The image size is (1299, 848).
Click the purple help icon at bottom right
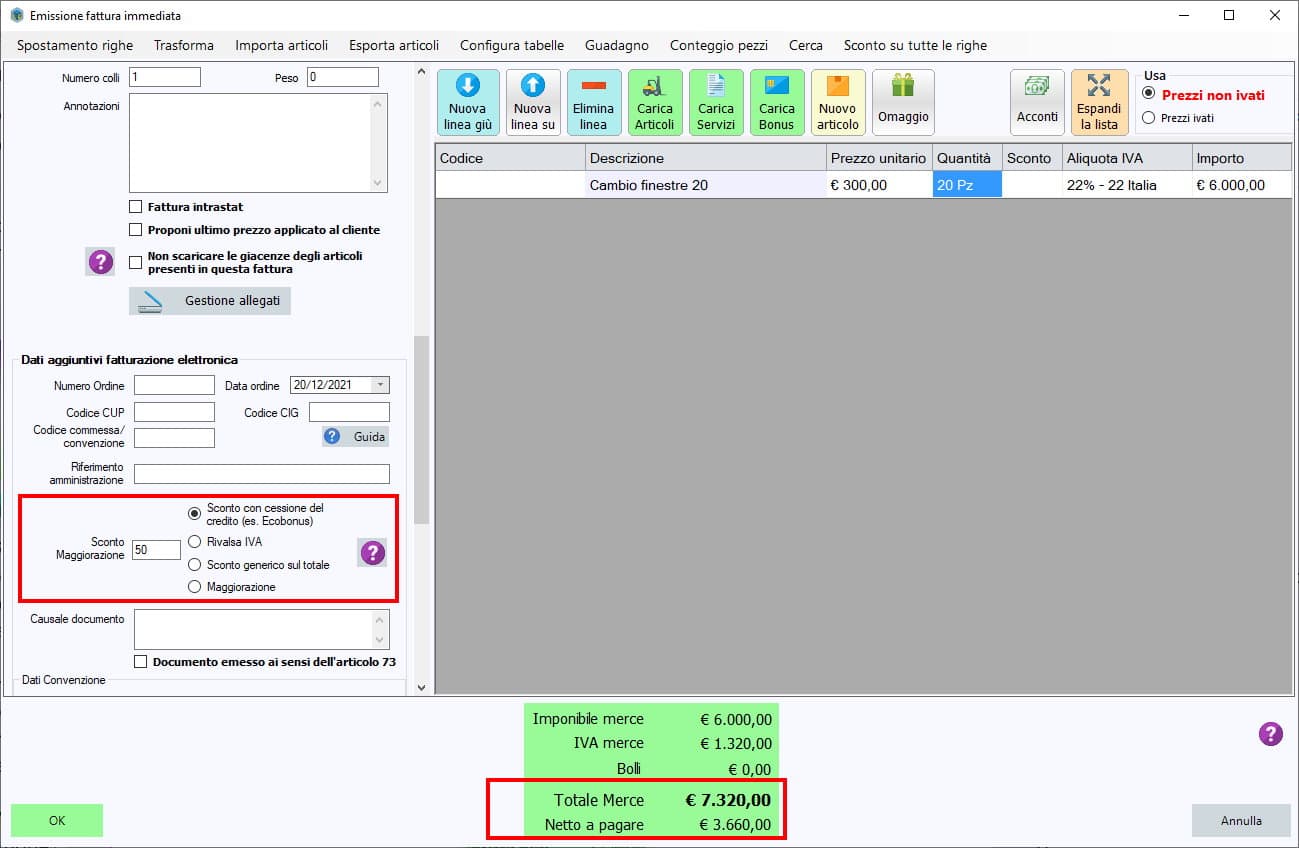[x=1270, y=734]
